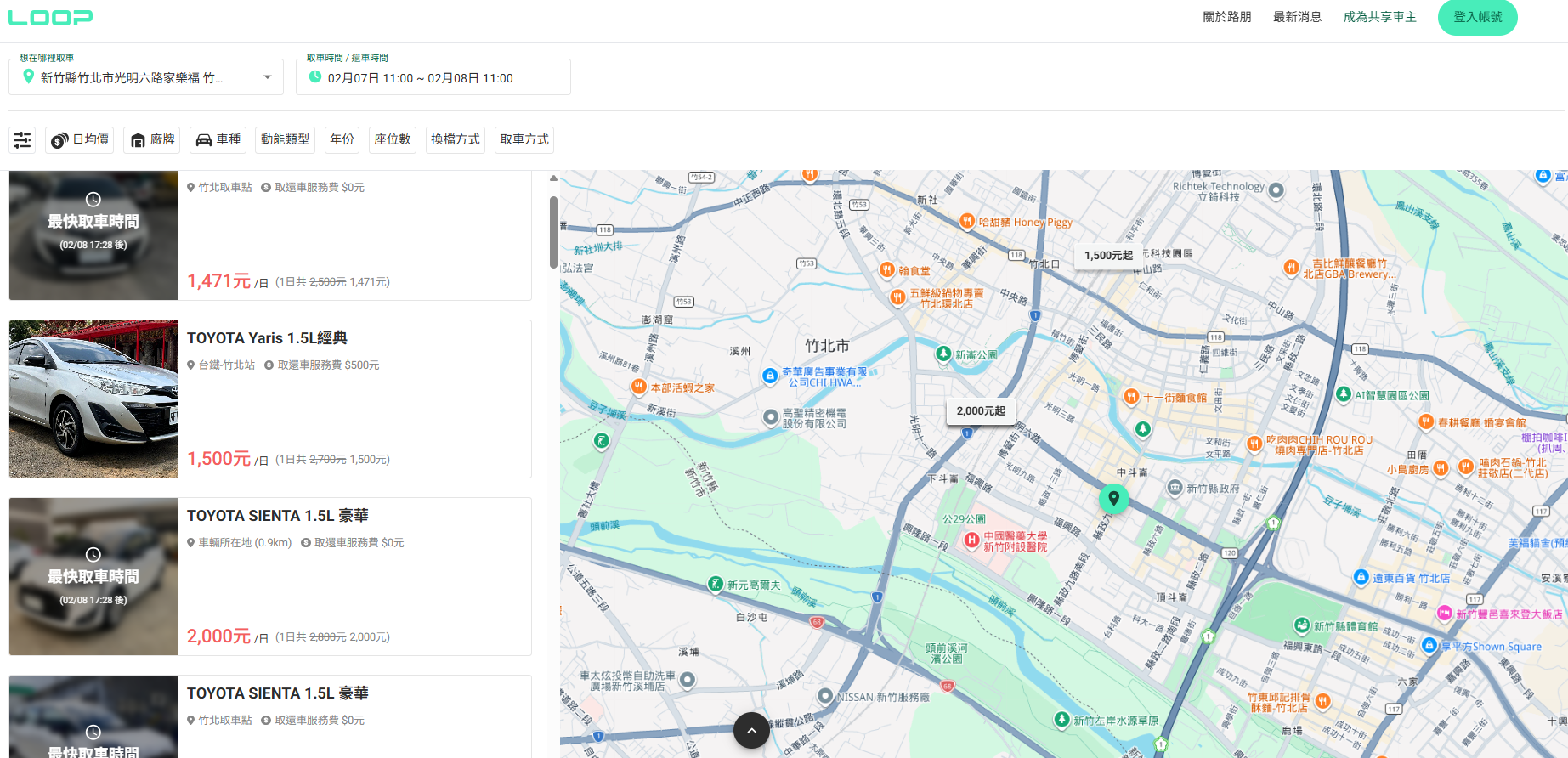Open the 廠牌 brand filter
Viewport: 1568px width, 758px height.
(152, 140)
